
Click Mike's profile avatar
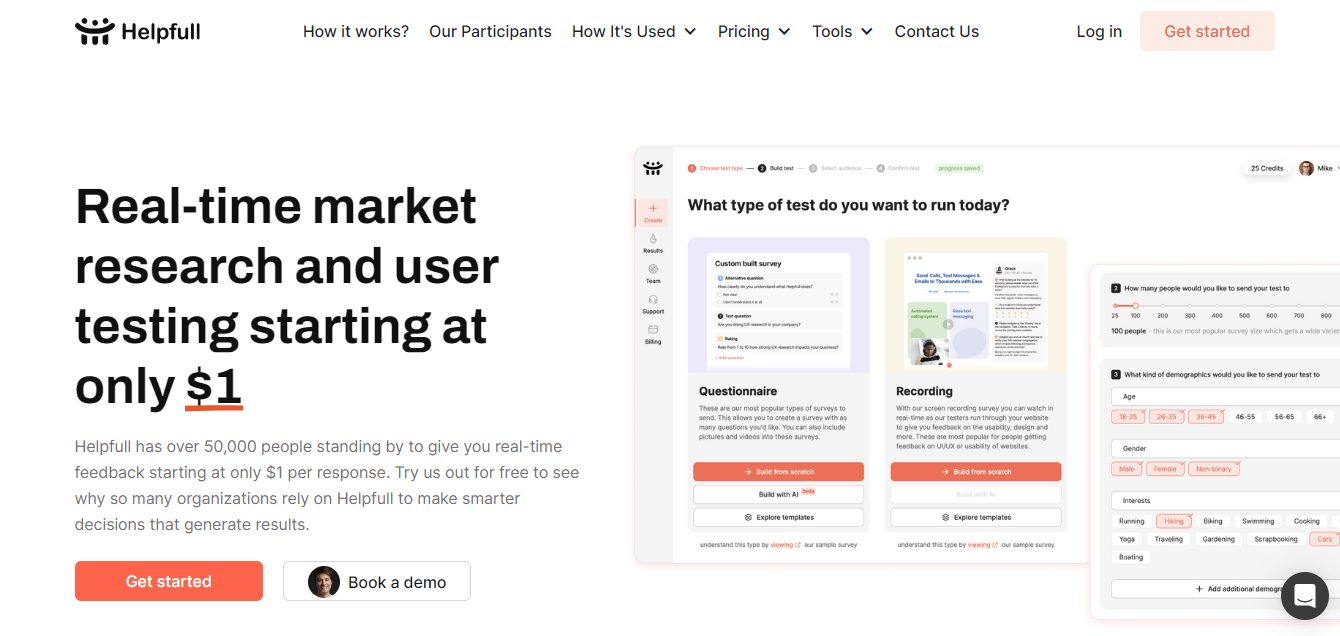click(x=1306, y=168)
